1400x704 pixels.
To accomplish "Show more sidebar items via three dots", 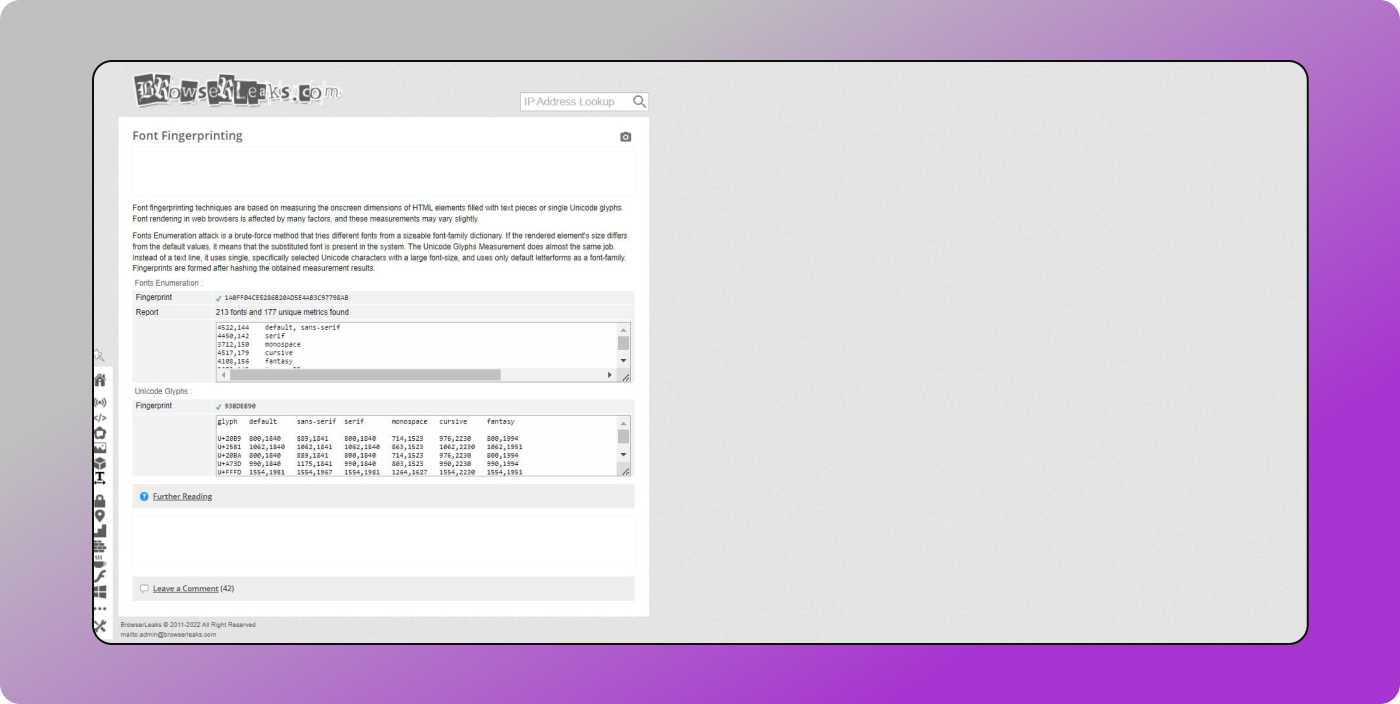I will (100, 608).
